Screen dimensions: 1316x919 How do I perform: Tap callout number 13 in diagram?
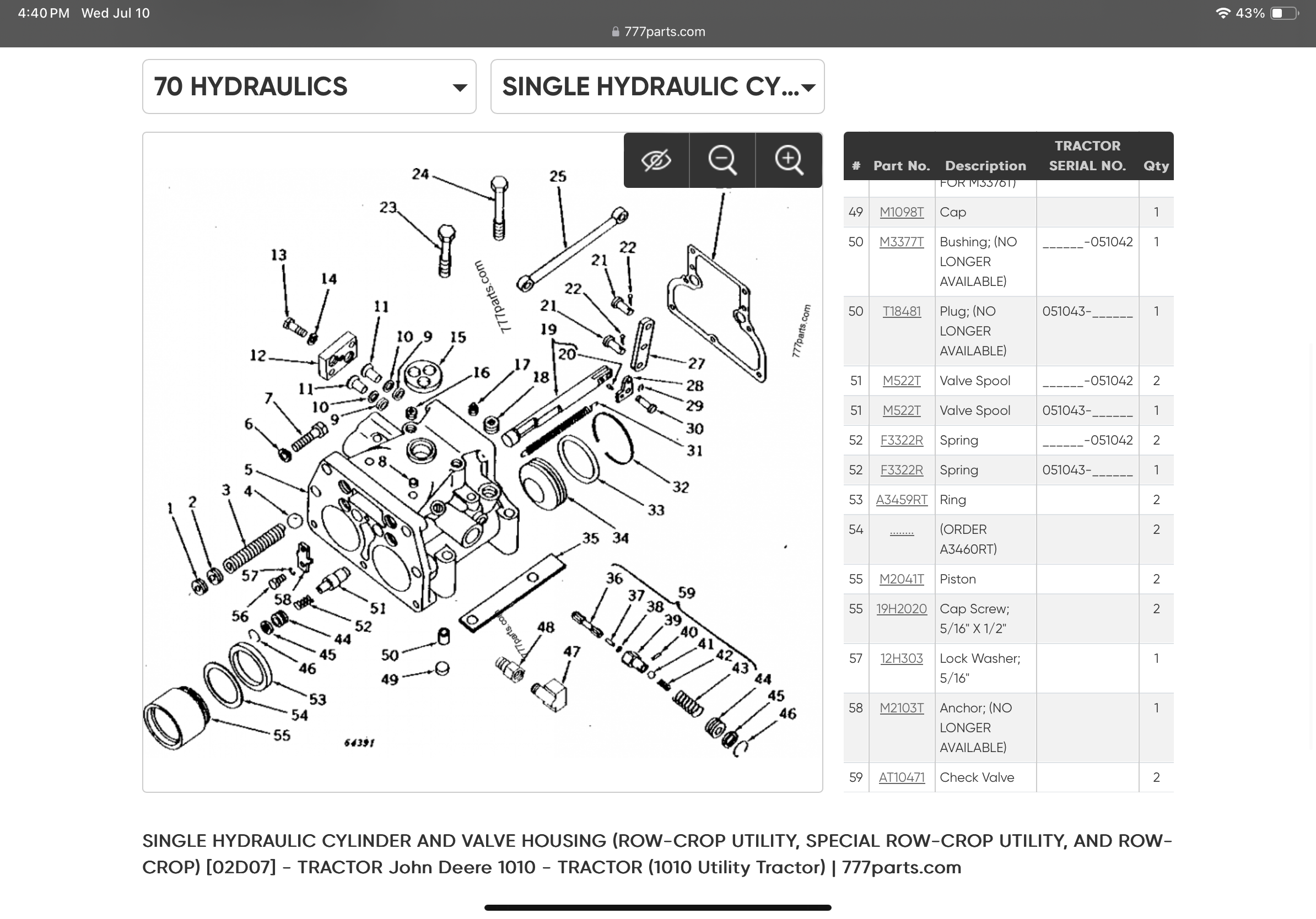tap(278, 255)
